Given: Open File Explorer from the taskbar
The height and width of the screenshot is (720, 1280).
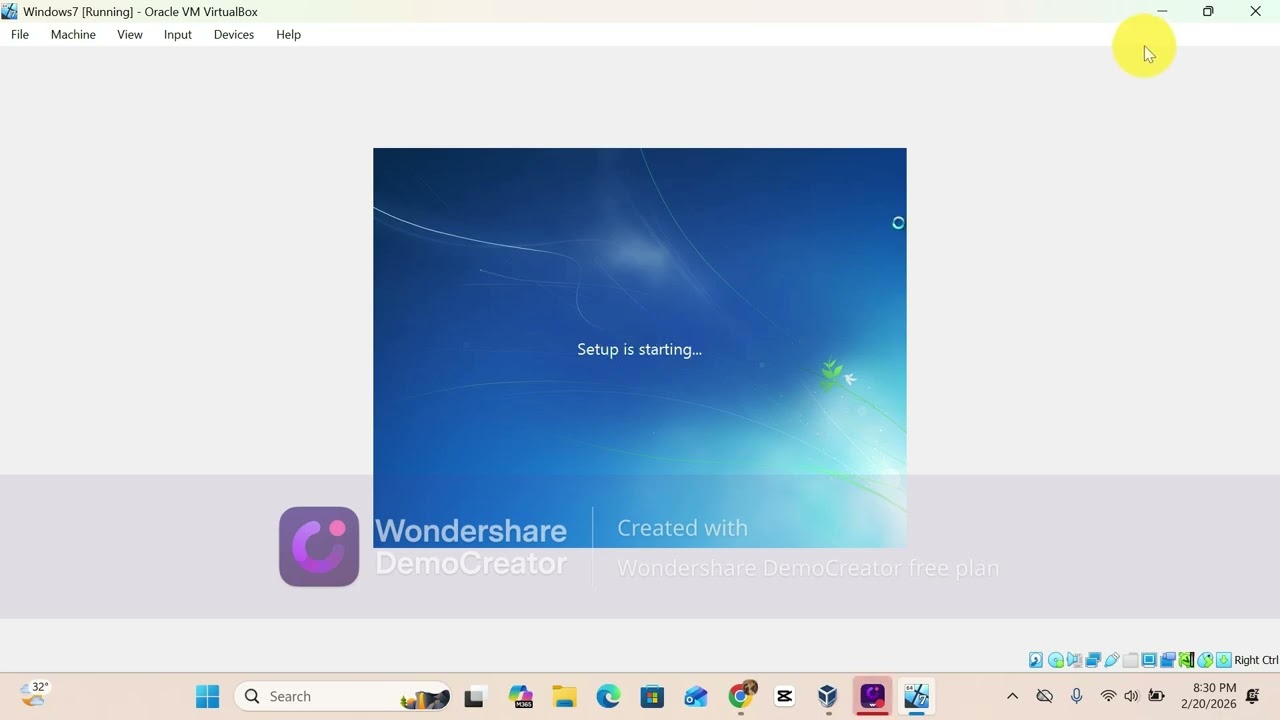Looking at the screenshot, I should [x=564, y=696].
